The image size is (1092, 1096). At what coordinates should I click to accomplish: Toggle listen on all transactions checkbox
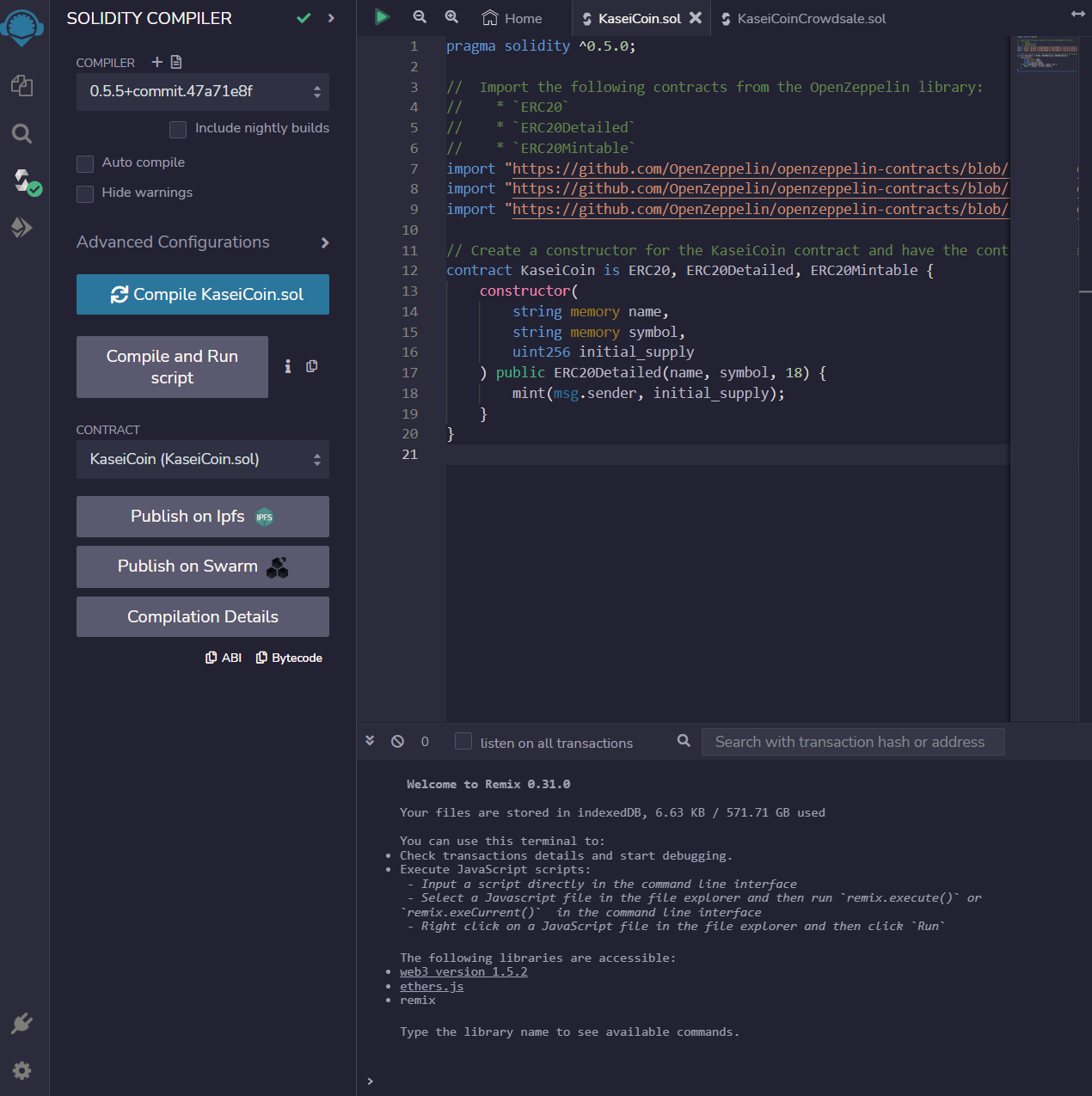463,741
